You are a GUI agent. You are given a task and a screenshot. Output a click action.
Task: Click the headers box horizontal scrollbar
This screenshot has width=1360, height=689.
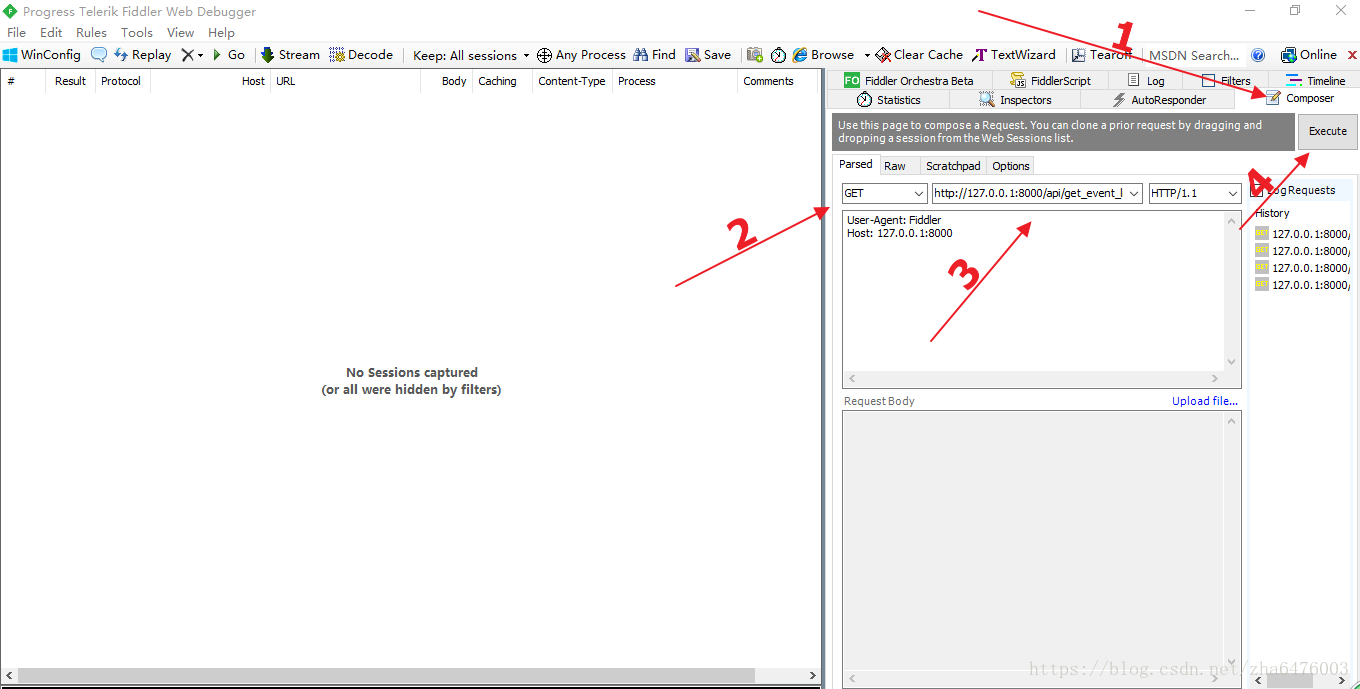[1033, 379]
